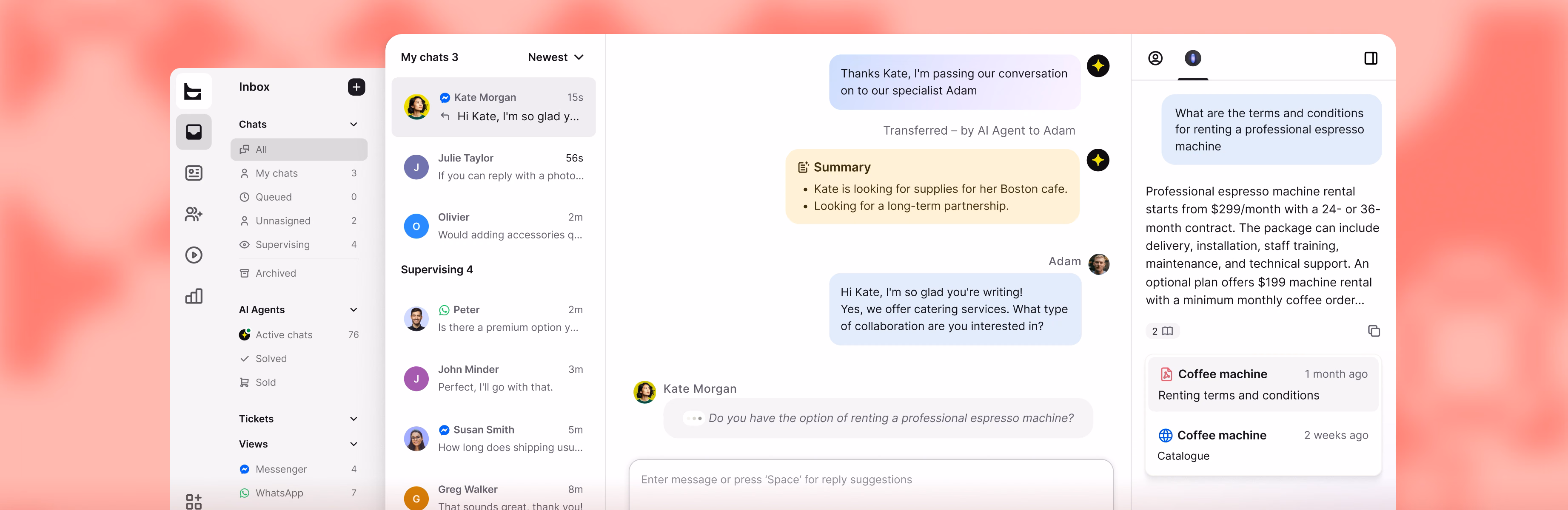Select the Supervising filter in sidebar
This screenshot has width=1568, height=510.
coord(299,244)
